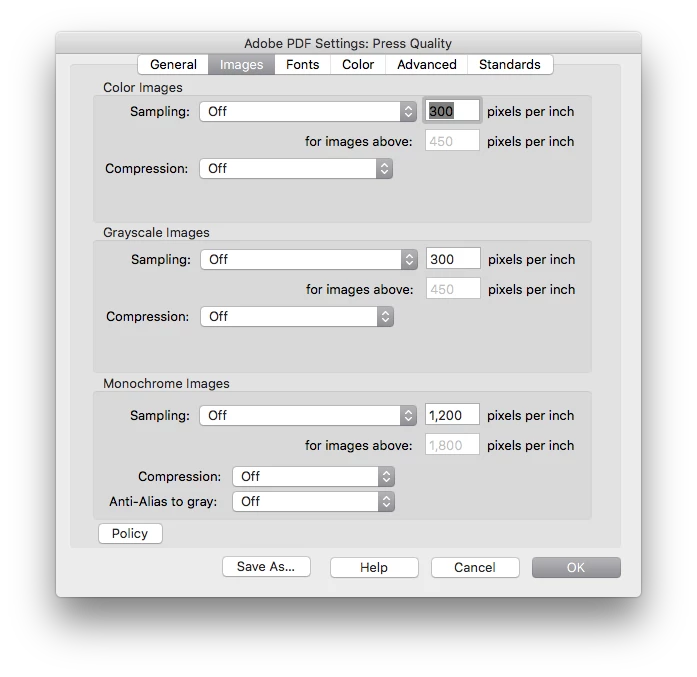Viewport: 697px width, 677px height.
Task: Open Monochrome Images Sampling dropdown
Action: point(308,416)
